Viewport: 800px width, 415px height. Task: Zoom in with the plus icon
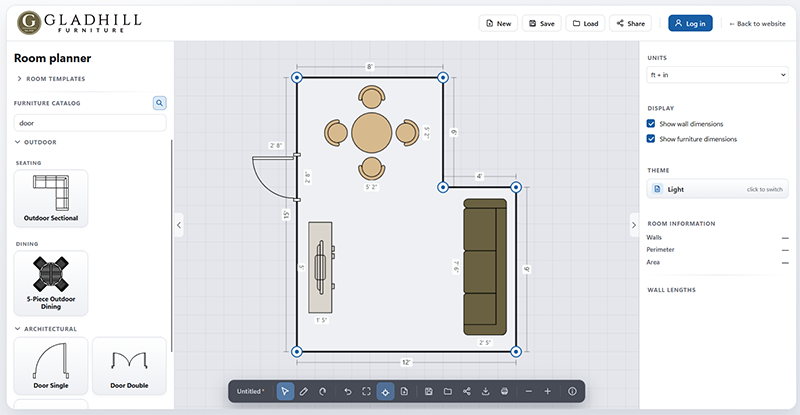(547, 392)
